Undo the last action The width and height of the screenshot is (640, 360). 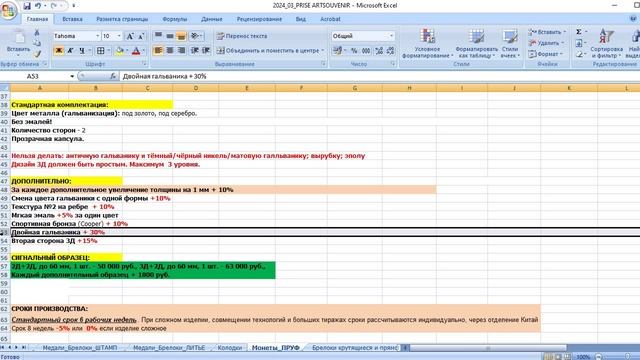[x=38, y=6]
